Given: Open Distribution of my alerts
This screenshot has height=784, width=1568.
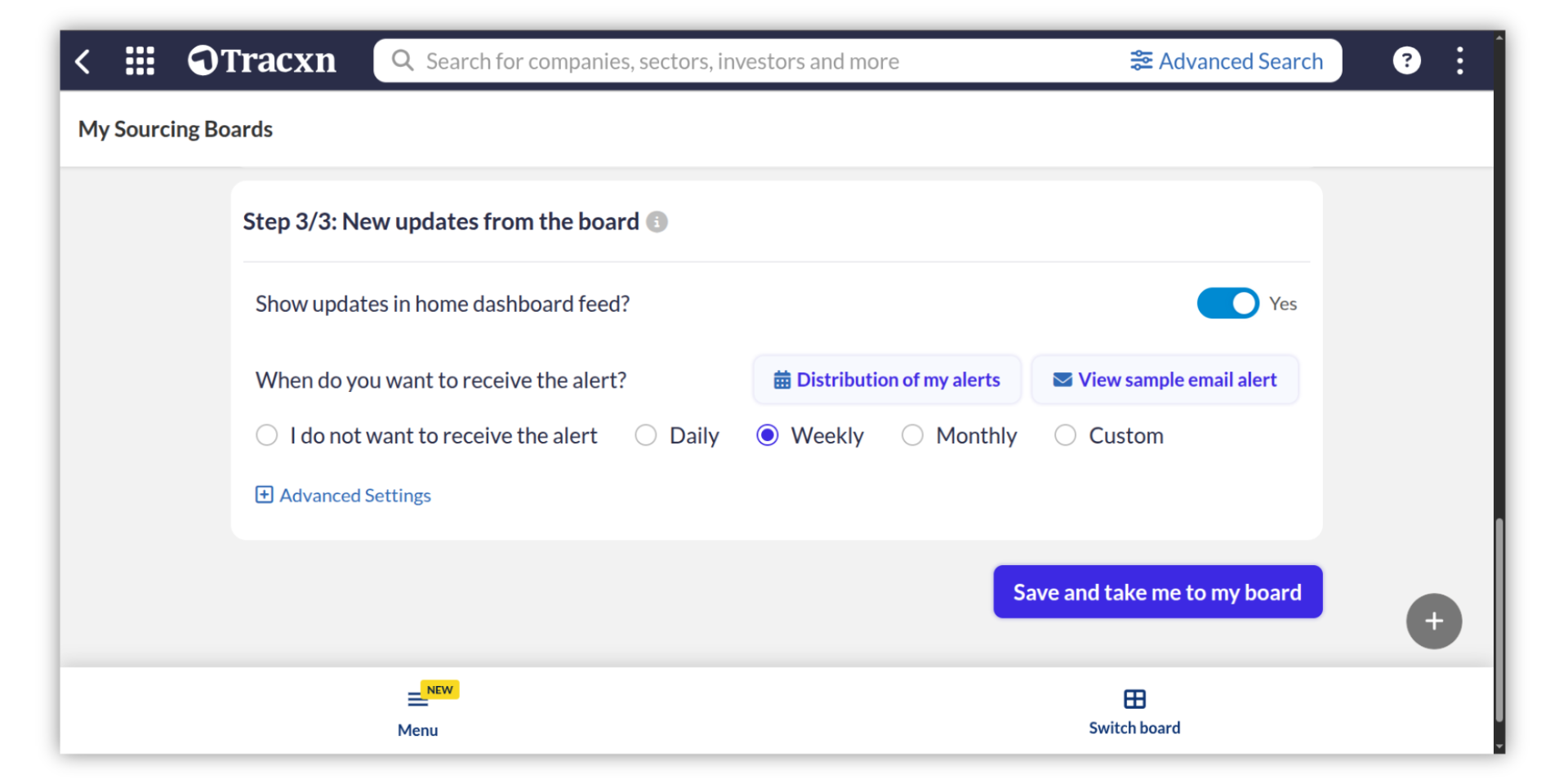Looking at the screenshot, I should point(887,380).
